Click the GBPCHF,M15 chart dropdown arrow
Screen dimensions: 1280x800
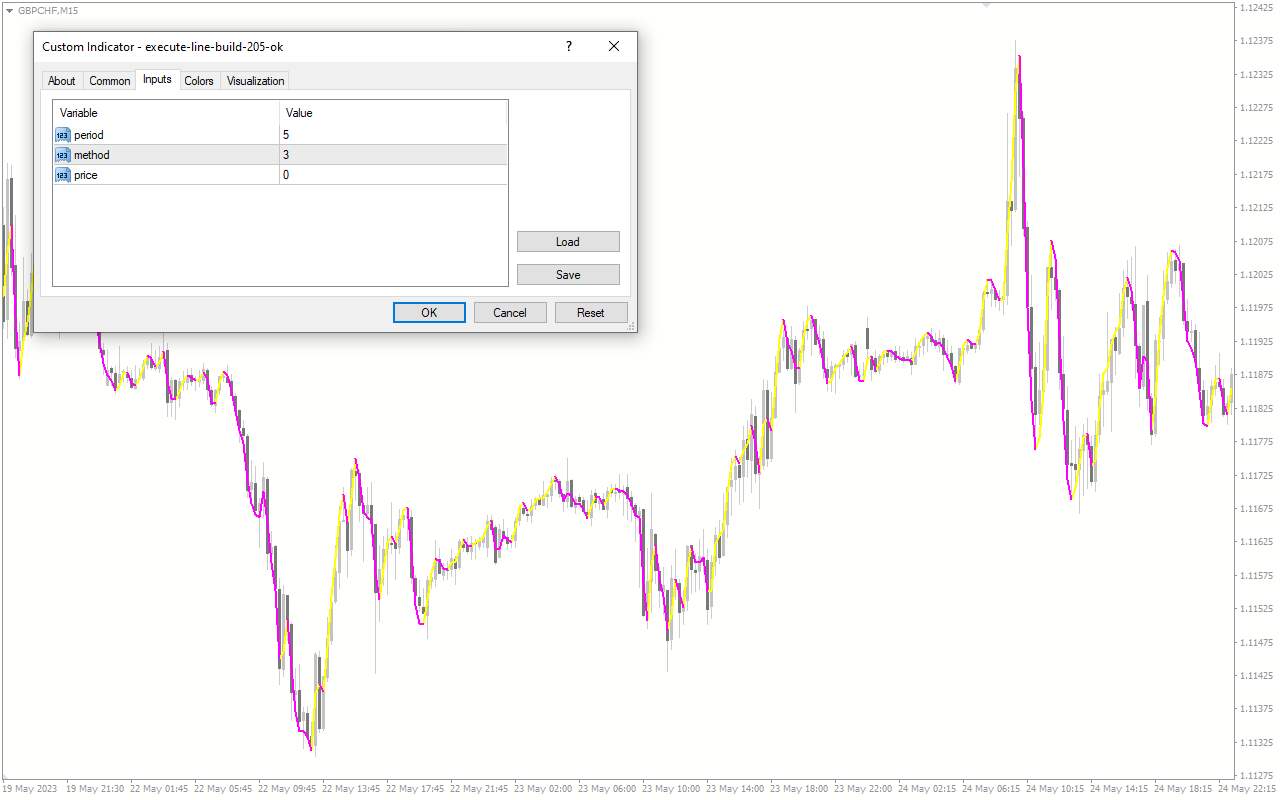9,10
